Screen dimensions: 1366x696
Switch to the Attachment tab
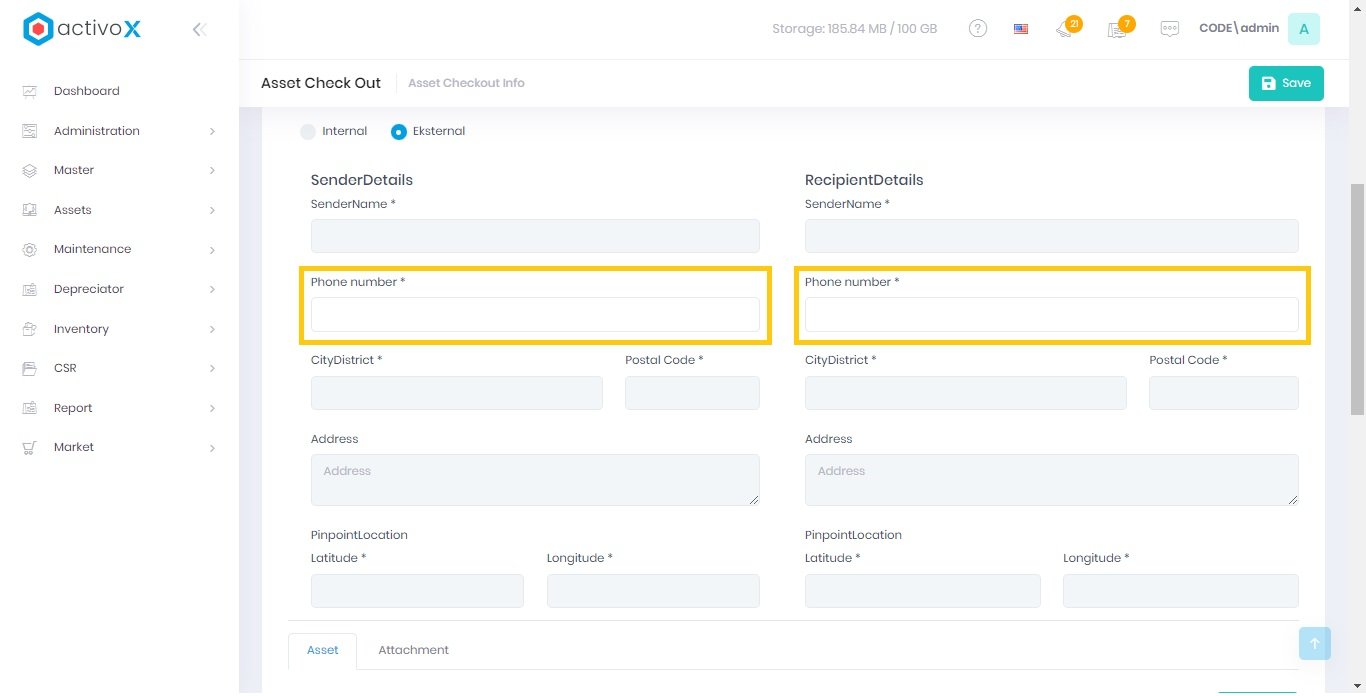(x=413, y=650)
